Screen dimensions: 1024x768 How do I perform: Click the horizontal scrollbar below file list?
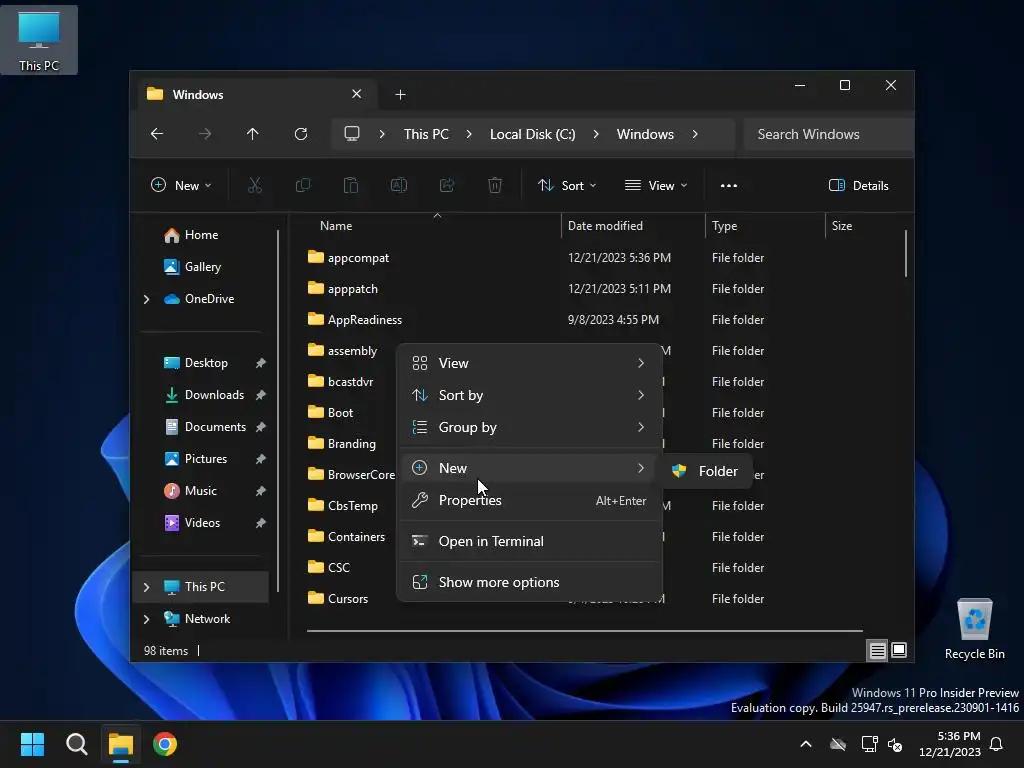tap(584, 631)
